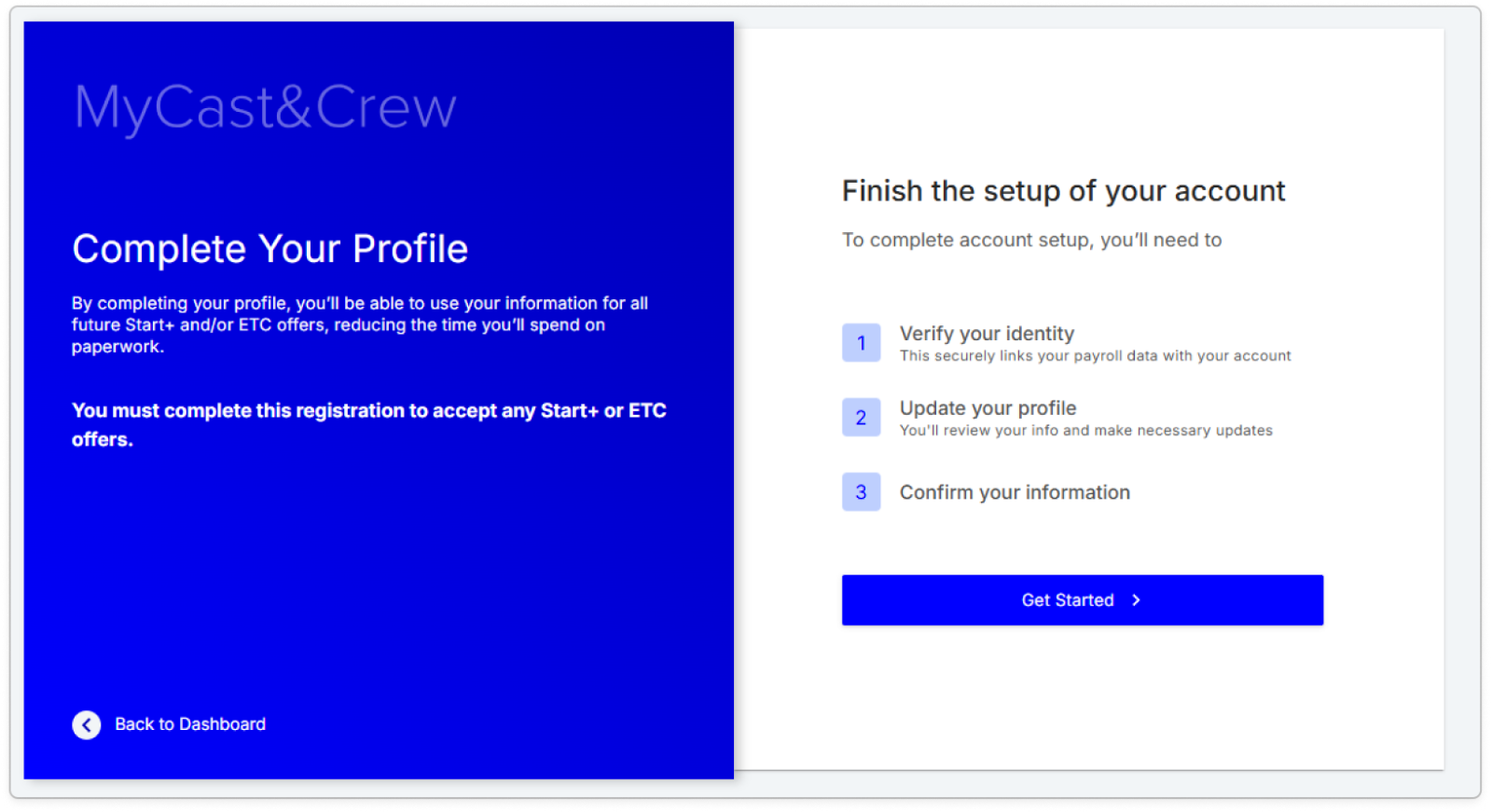Select step 2 number badge
The image size is (1492, 812).
coord(861,418)
